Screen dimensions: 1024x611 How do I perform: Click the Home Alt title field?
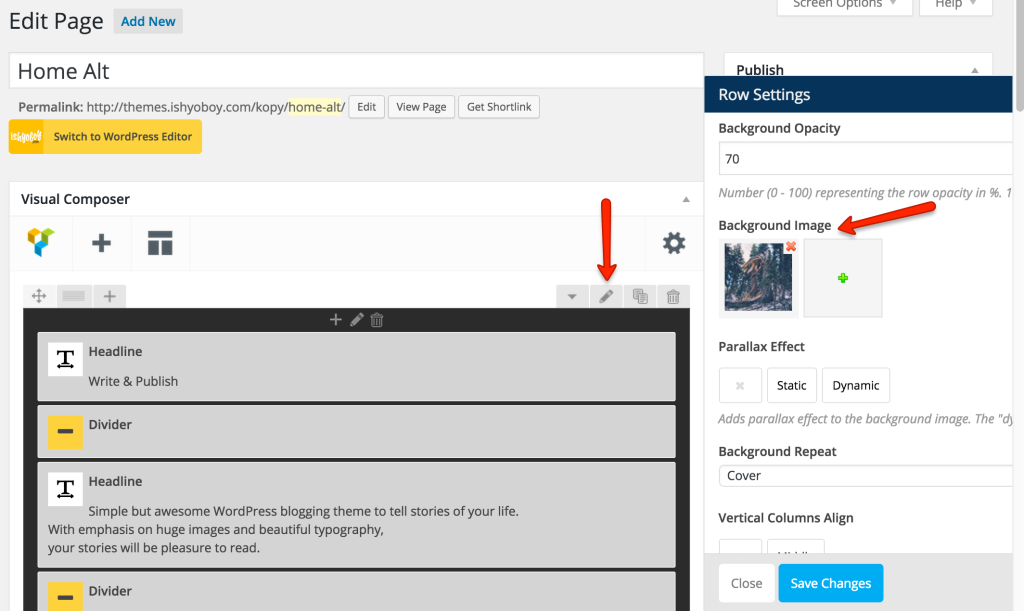click(x=357, y=71)
